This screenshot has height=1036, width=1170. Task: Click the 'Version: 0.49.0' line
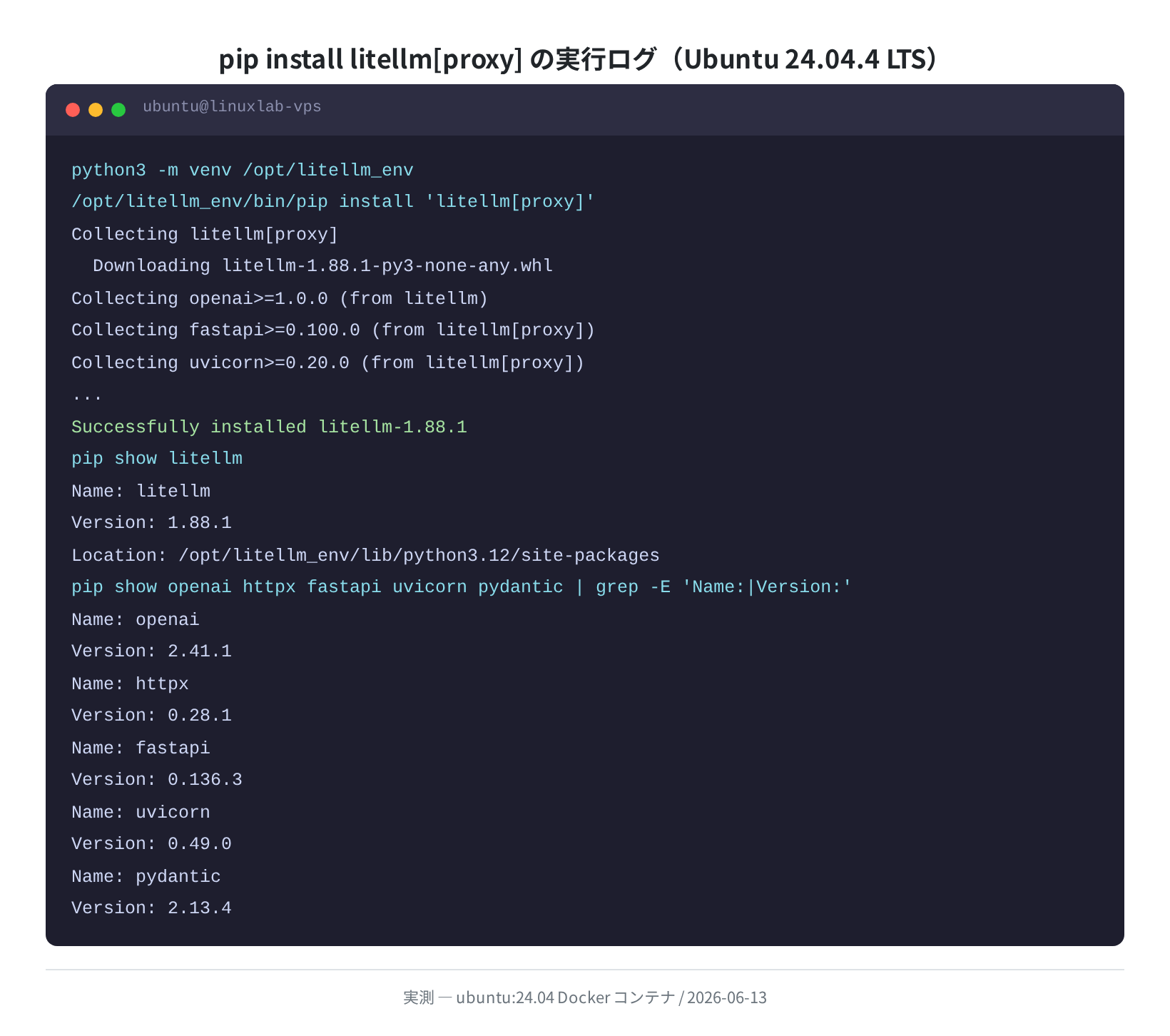coord(151,844)
